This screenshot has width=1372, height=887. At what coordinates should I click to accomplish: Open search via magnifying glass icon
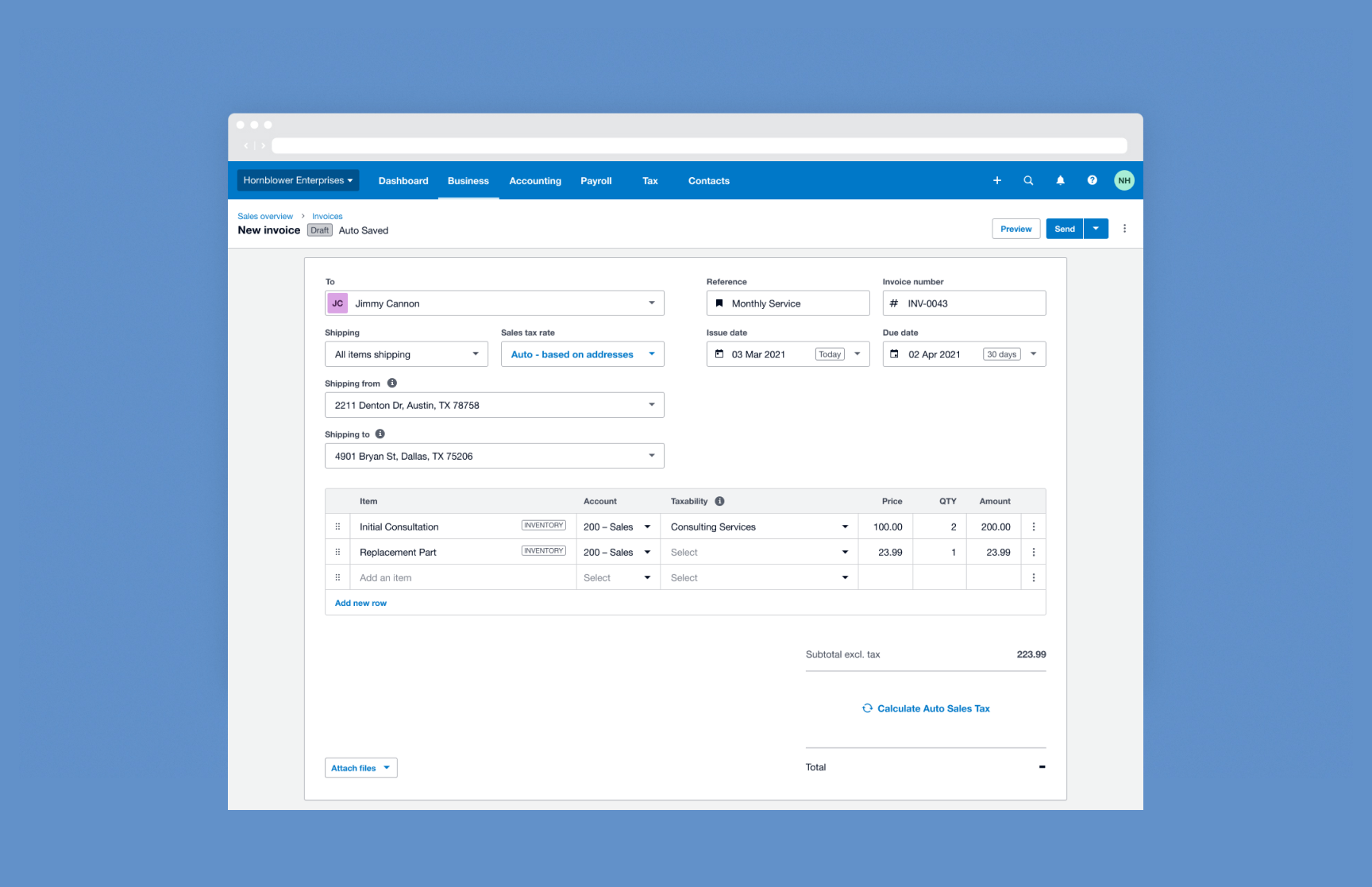[1028, 181]
